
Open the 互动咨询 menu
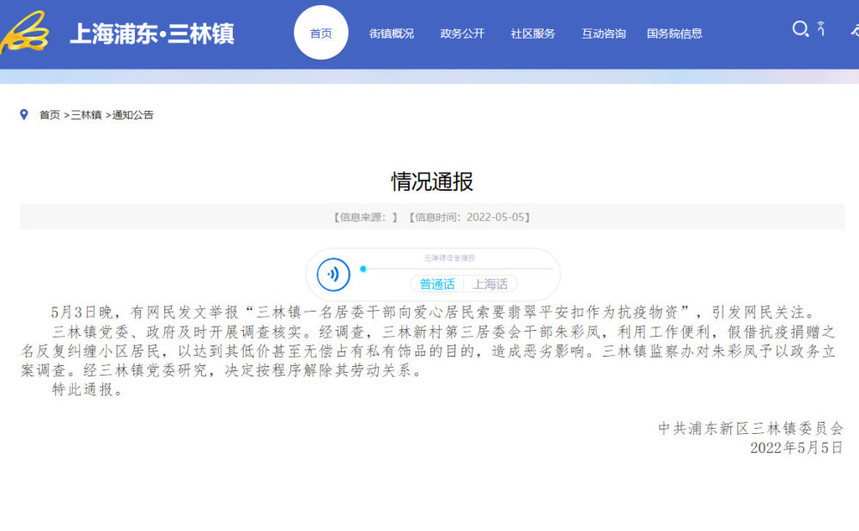604,33
